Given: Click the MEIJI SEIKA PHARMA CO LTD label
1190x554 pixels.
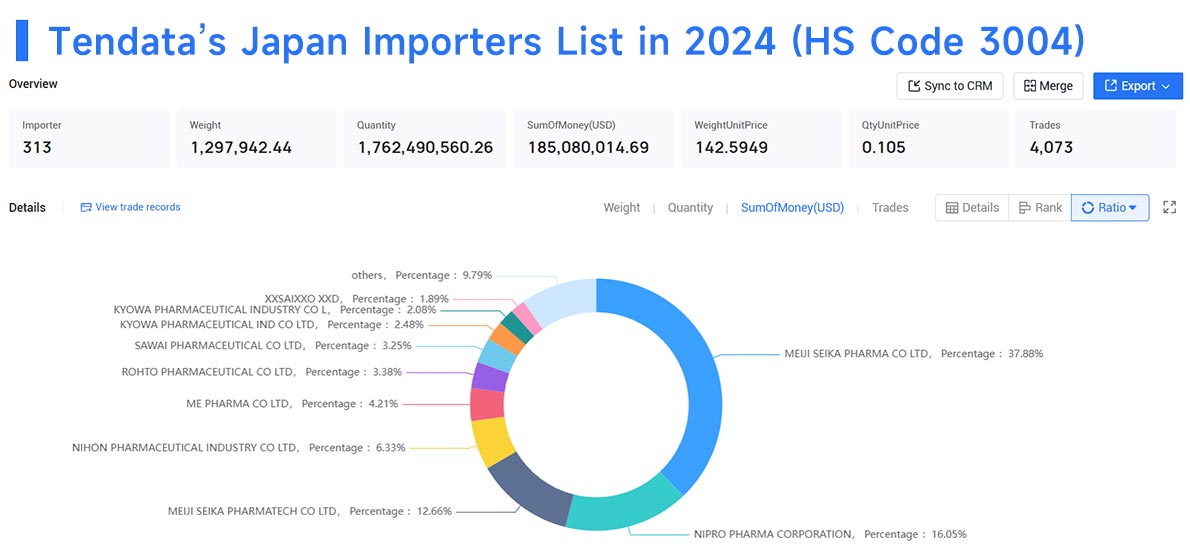Looking at the screenshot, I should (914, 354).
